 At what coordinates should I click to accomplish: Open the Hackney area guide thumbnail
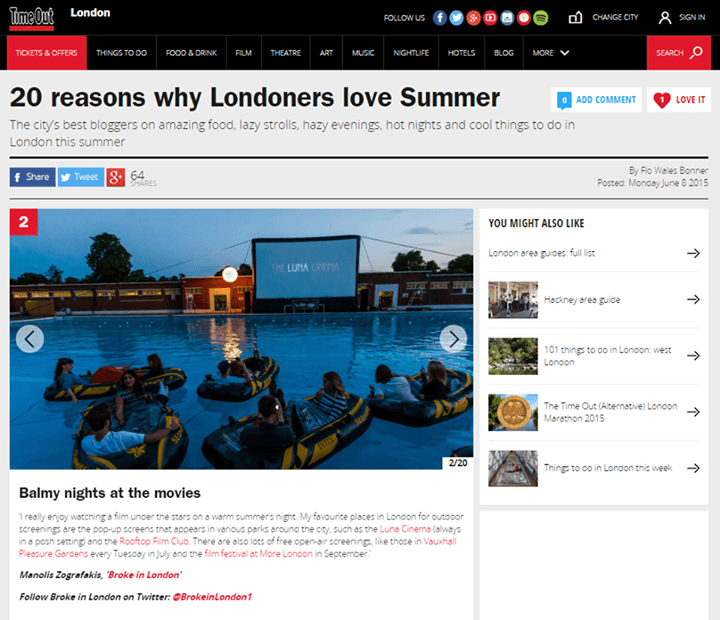click(513, 300)
